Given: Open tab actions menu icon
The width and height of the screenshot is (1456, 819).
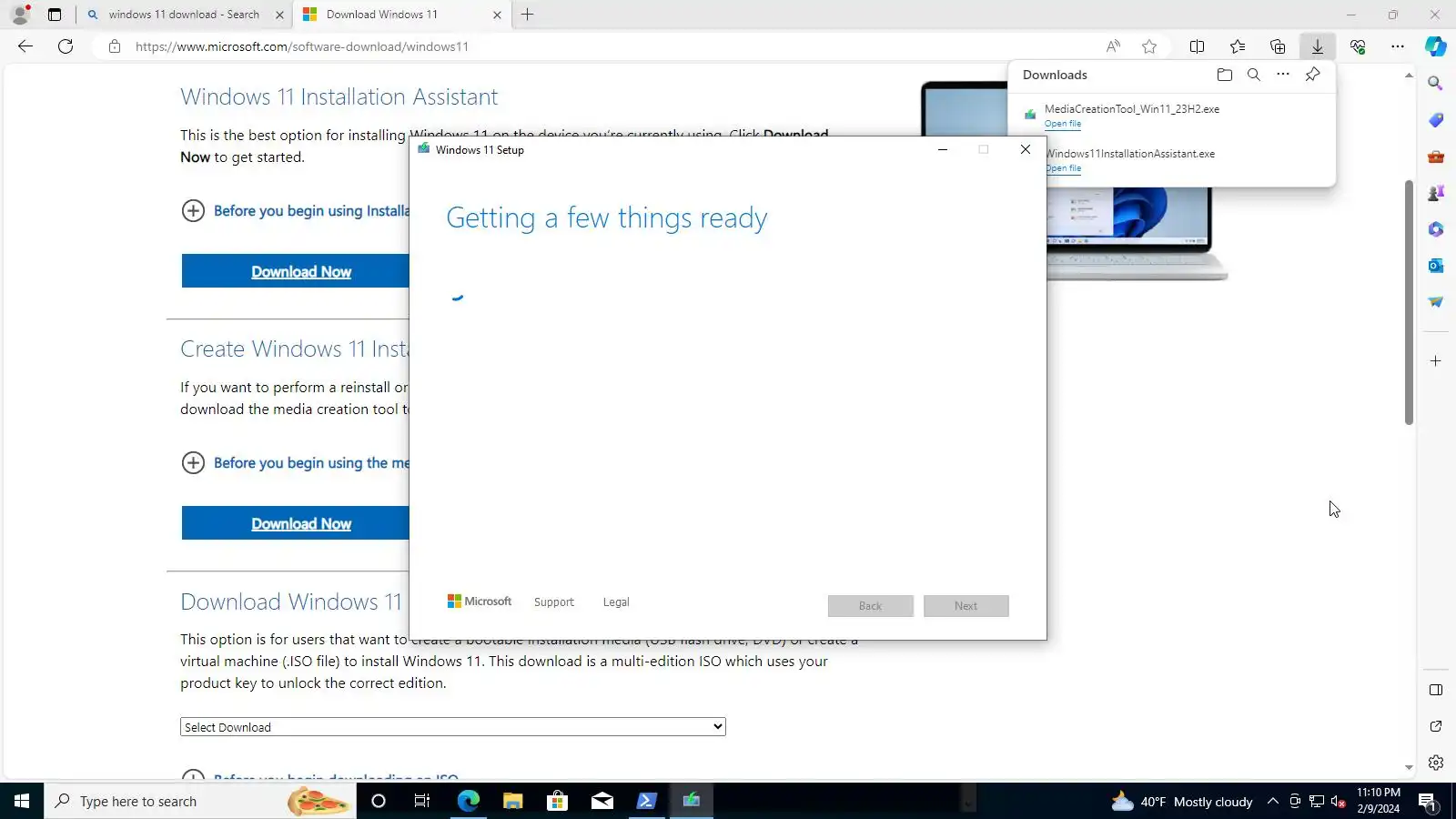Looking at the screenshot, I should 55,15.
